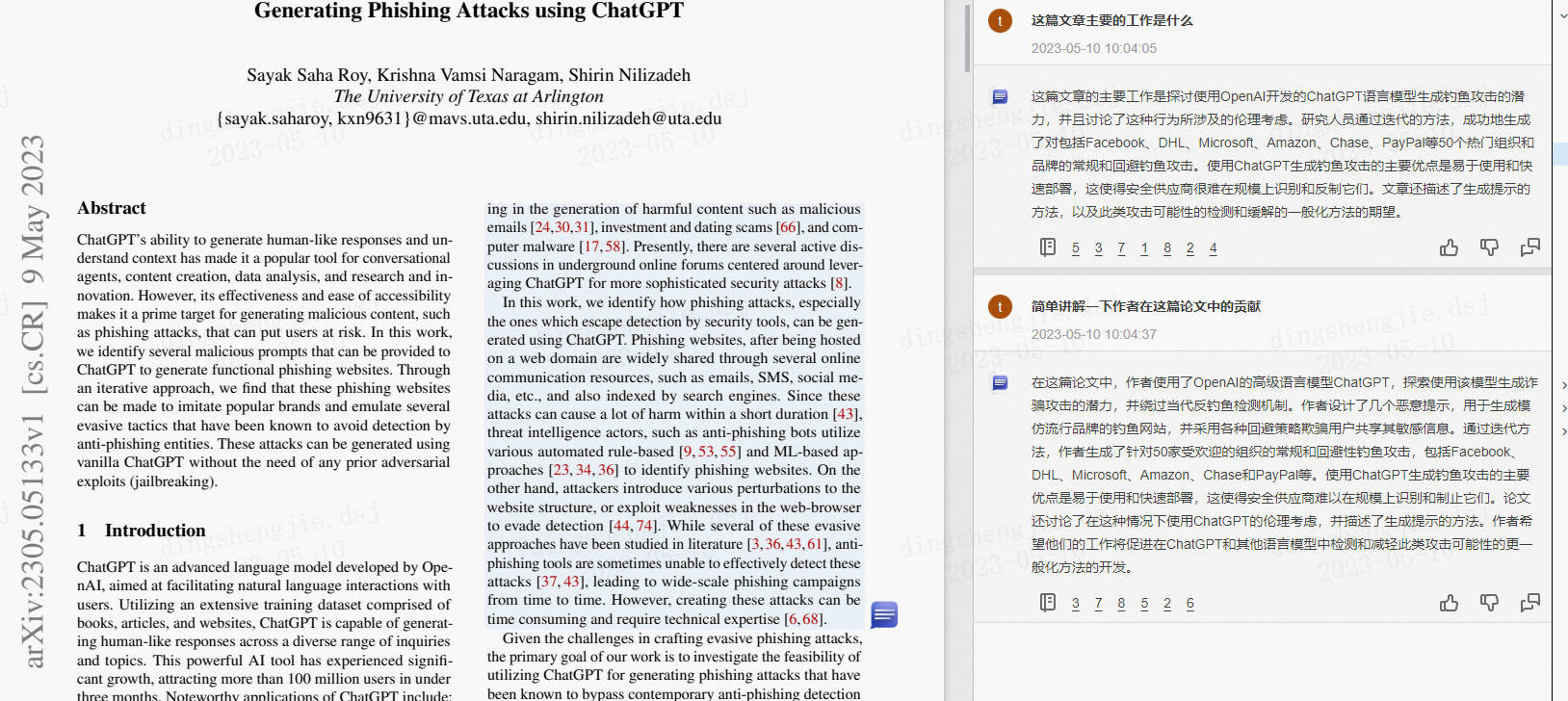Viewport: 1568px width, 701px height.
Task: Follow citation 9 for rule-based approaches
Action: [x=688, y=452]
